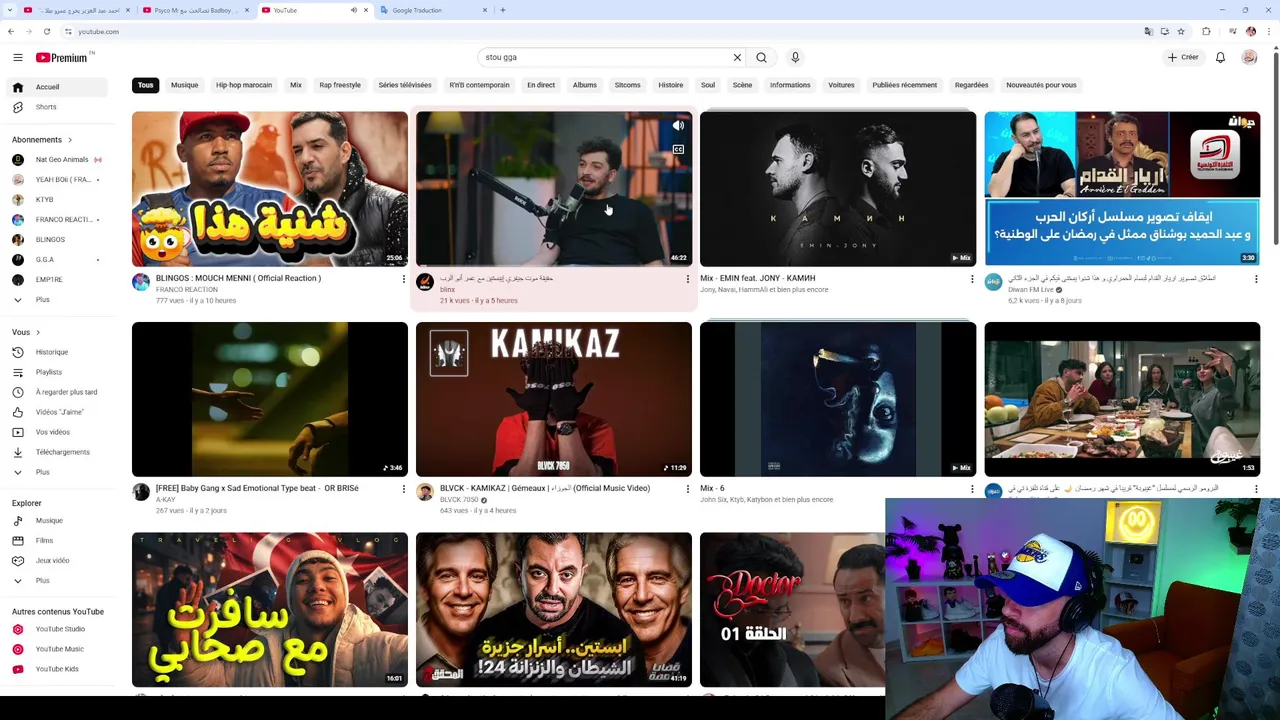Open the Vous section chevron
Viewport: 1280px width, 720px height.
coord(38,332)
